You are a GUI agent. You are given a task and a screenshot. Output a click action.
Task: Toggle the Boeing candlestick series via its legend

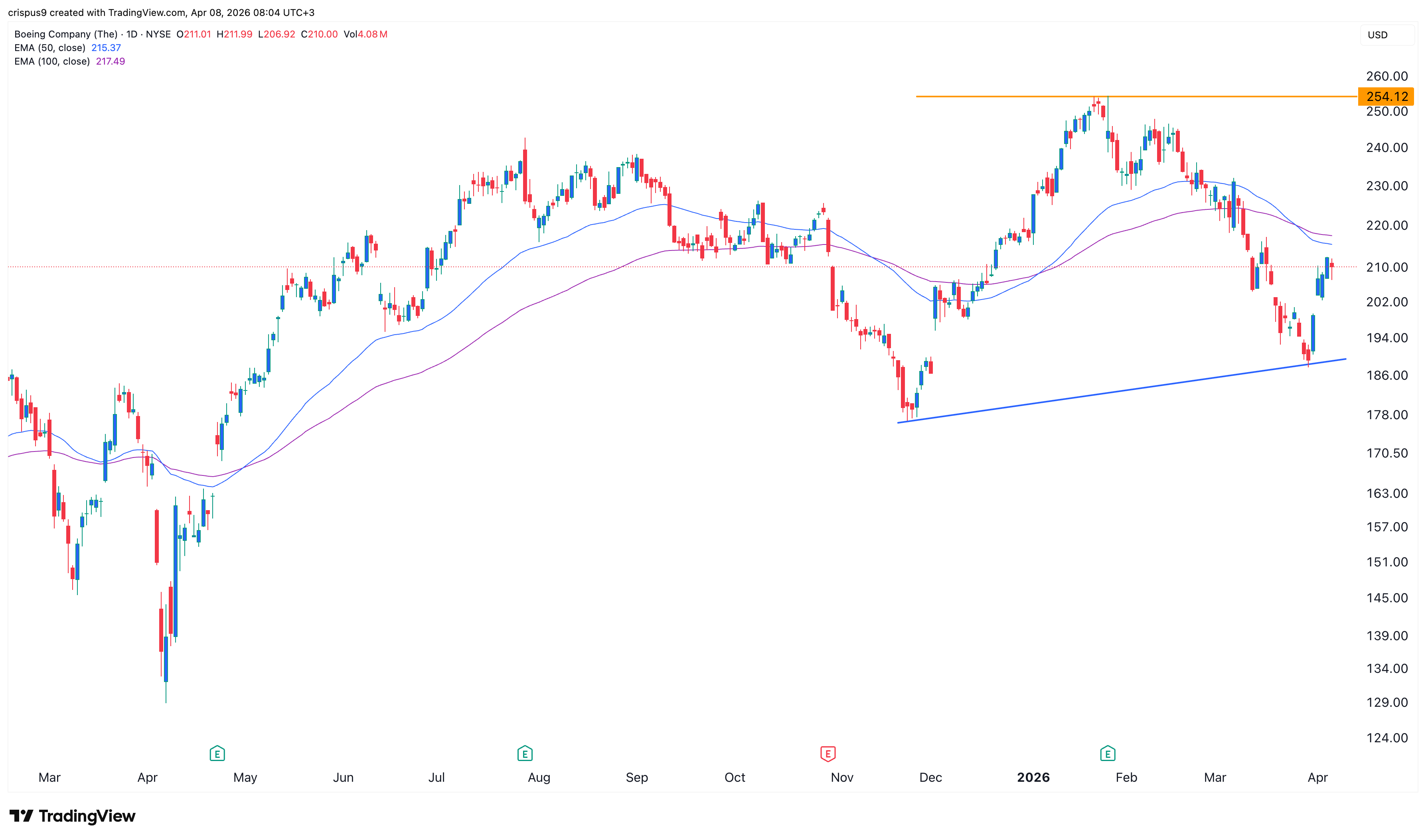68,34
